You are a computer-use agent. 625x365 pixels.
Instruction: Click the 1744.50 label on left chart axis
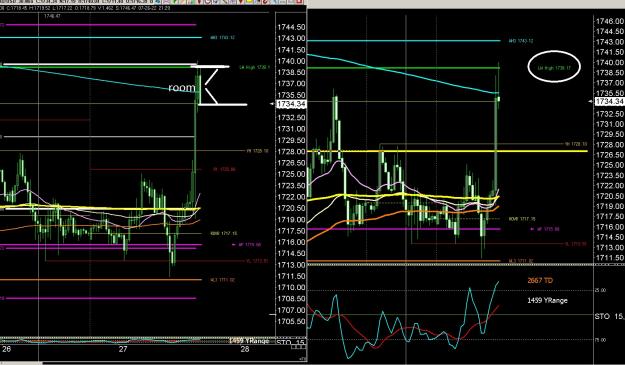(x=291, y=27)
